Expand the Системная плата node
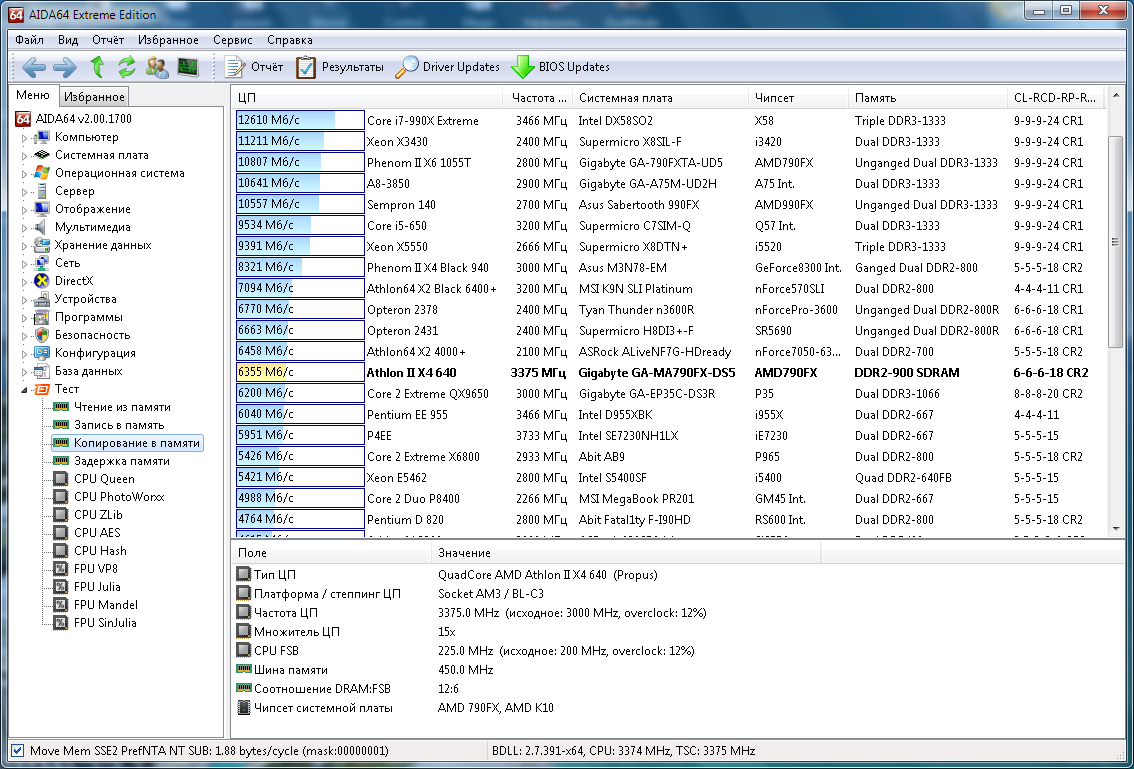This screenshot has width=1134, height=769. pyautogui.click(x=25, y=156)
